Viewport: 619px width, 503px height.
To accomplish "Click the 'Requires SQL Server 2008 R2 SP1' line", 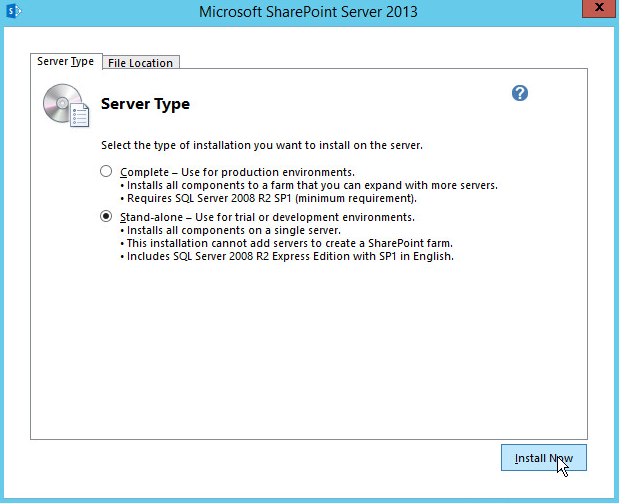I will 271,198.
